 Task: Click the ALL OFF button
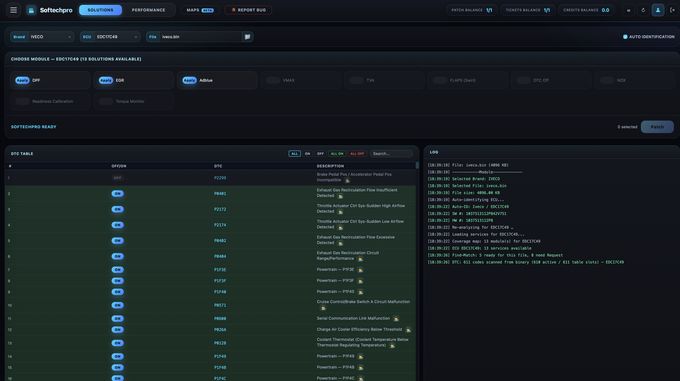pyautogui.click(x=357, y=154)
